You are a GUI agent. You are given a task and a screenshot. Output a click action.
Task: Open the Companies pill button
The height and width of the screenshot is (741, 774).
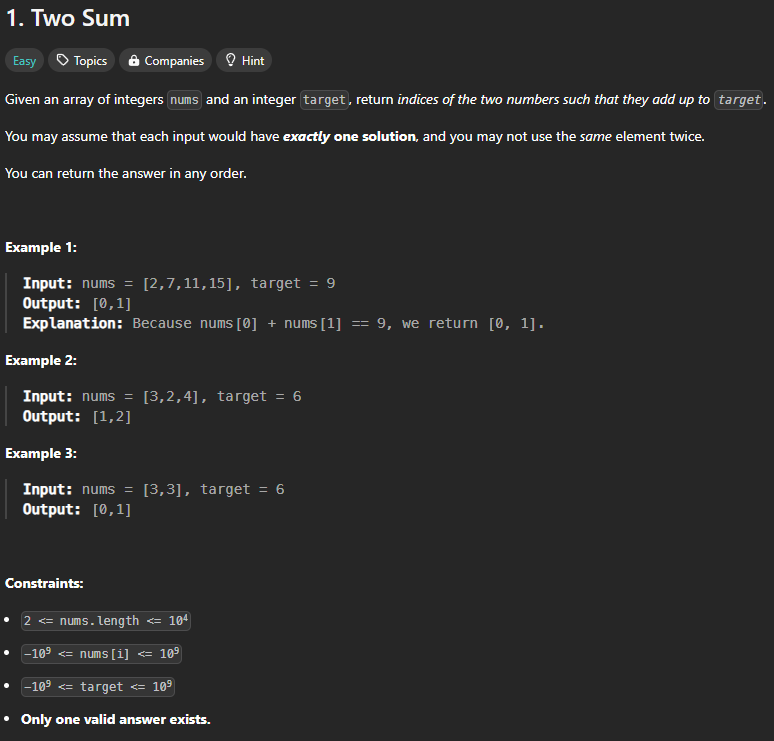pos(165,60)
